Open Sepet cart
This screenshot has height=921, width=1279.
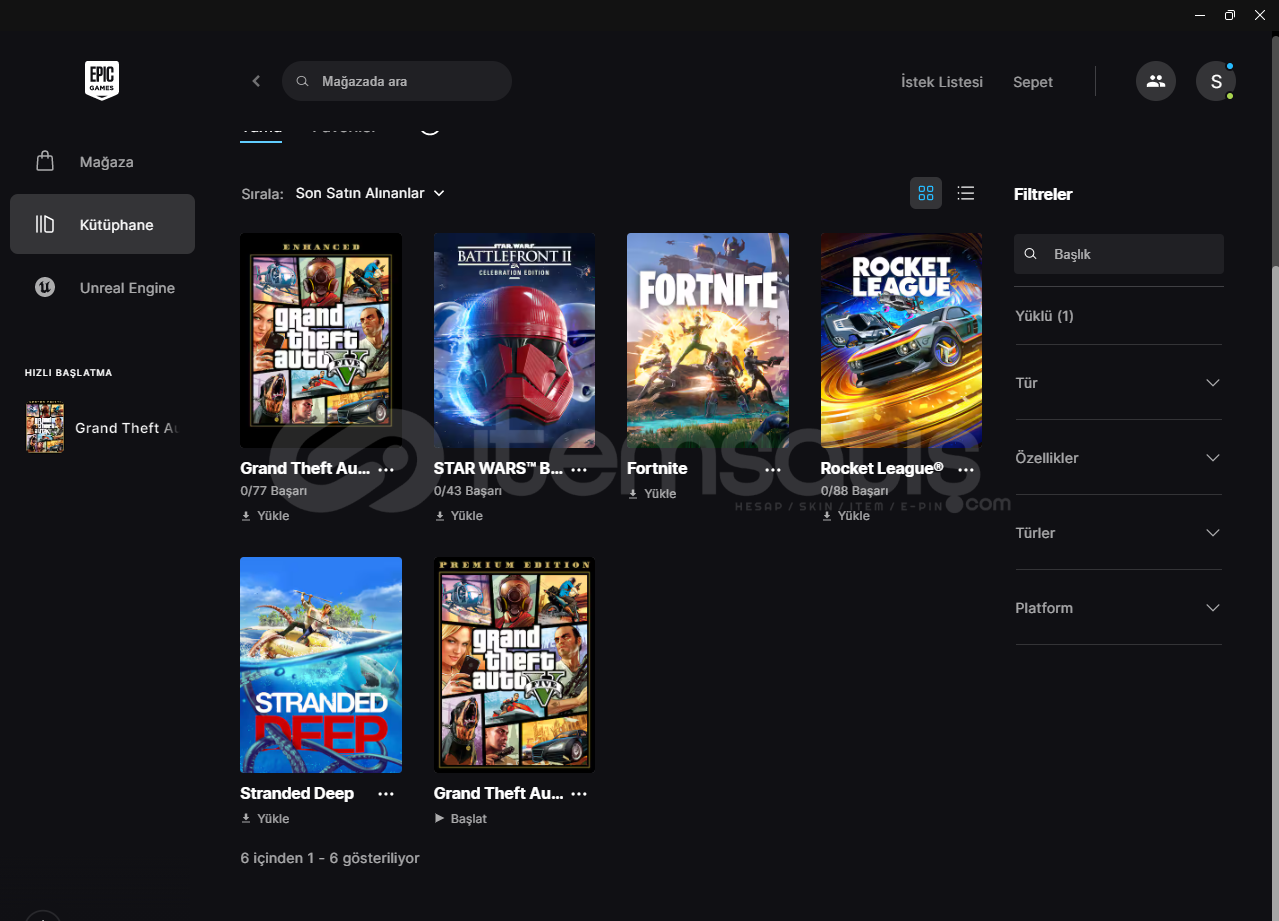pos(1033,82)
